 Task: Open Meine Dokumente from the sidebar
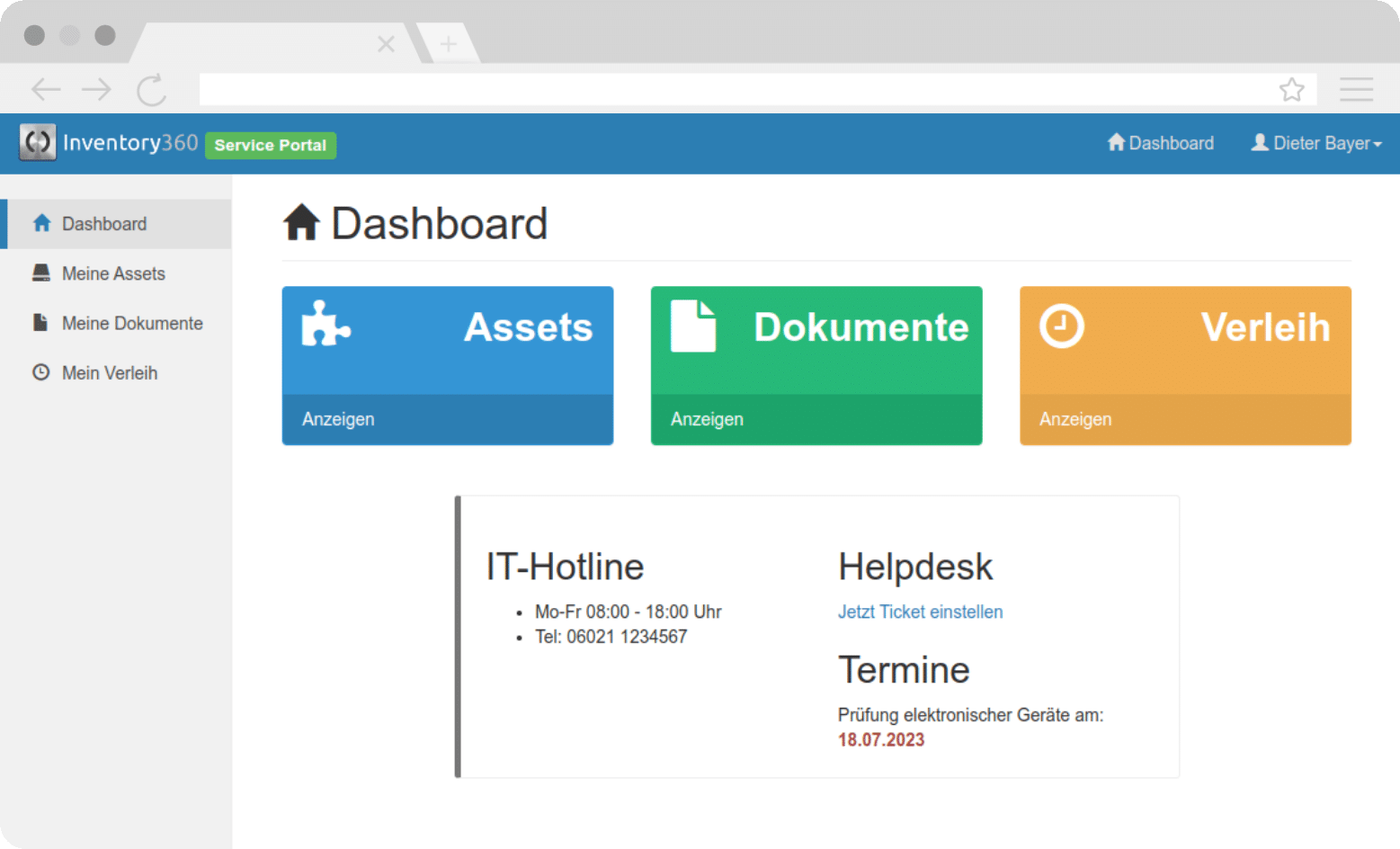[x=131, y=322]
